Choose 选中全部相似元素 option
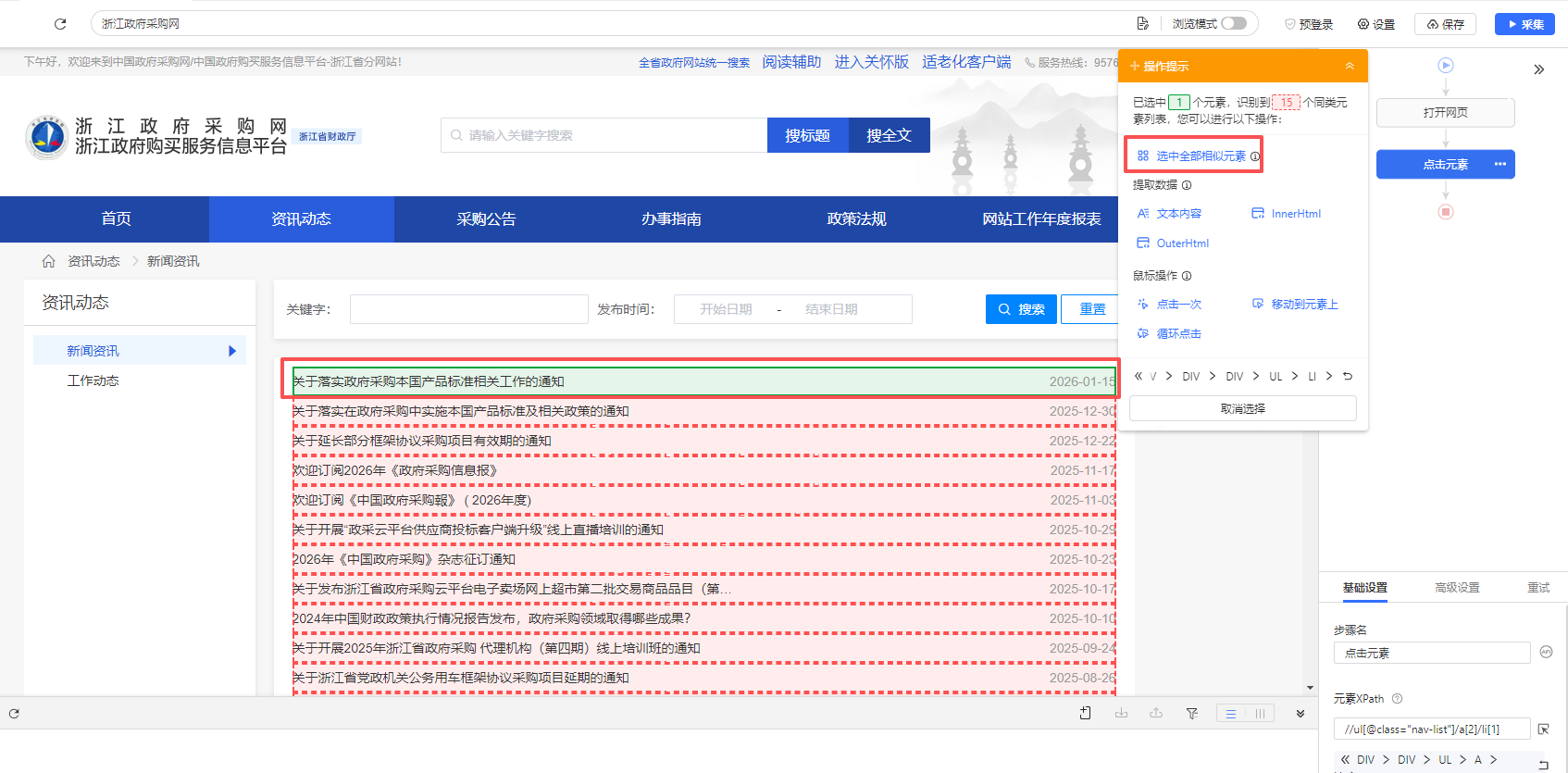Screen dimensions: 1568x773 tap(1192, 156)
